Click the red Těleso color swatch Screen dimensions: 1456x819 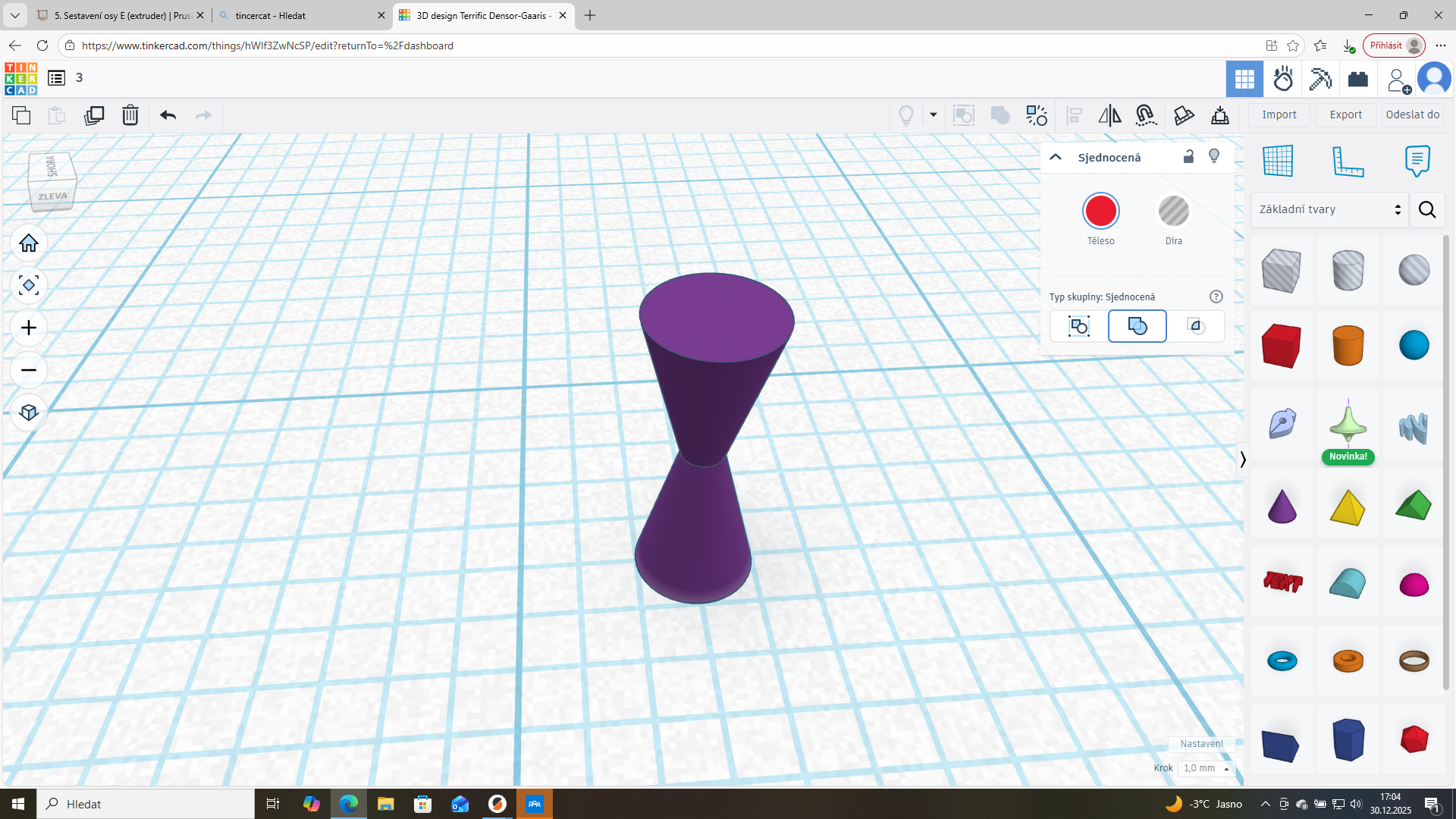point(1100,211)
